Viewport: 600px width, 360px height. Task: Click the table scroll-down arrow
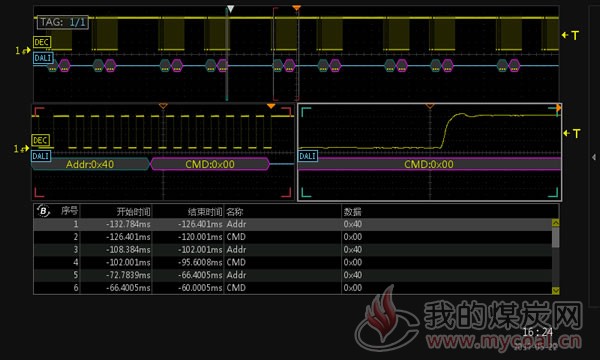556,290
